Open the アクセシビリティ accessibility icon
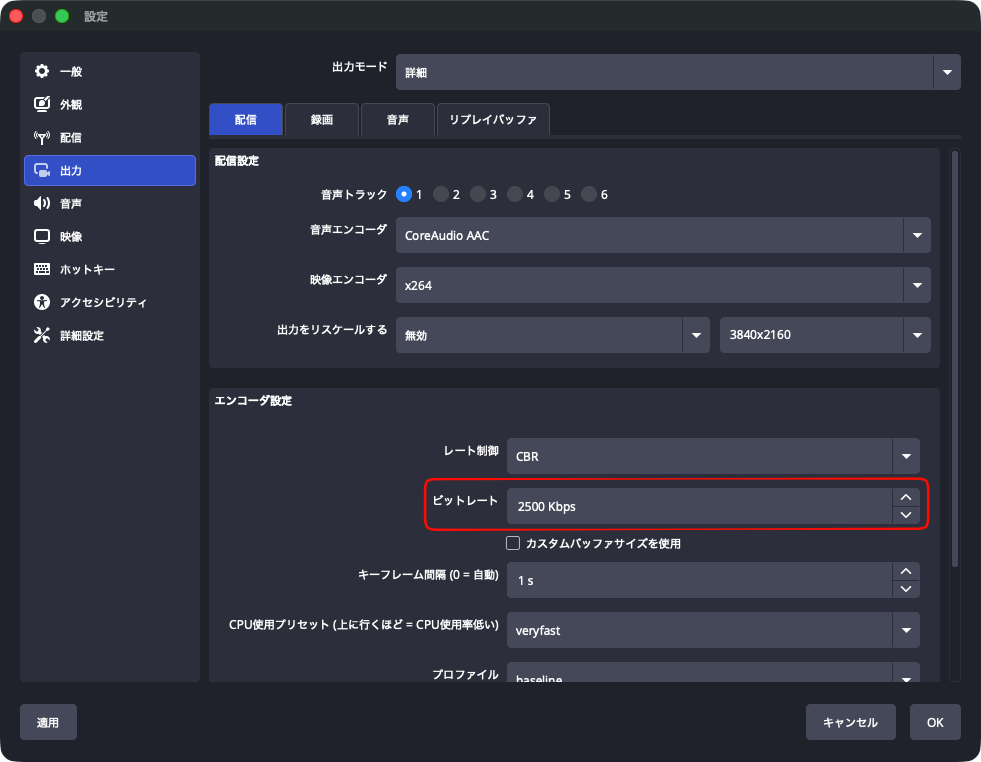This screenshot has width=981, height=762. (x=42, y=302)
